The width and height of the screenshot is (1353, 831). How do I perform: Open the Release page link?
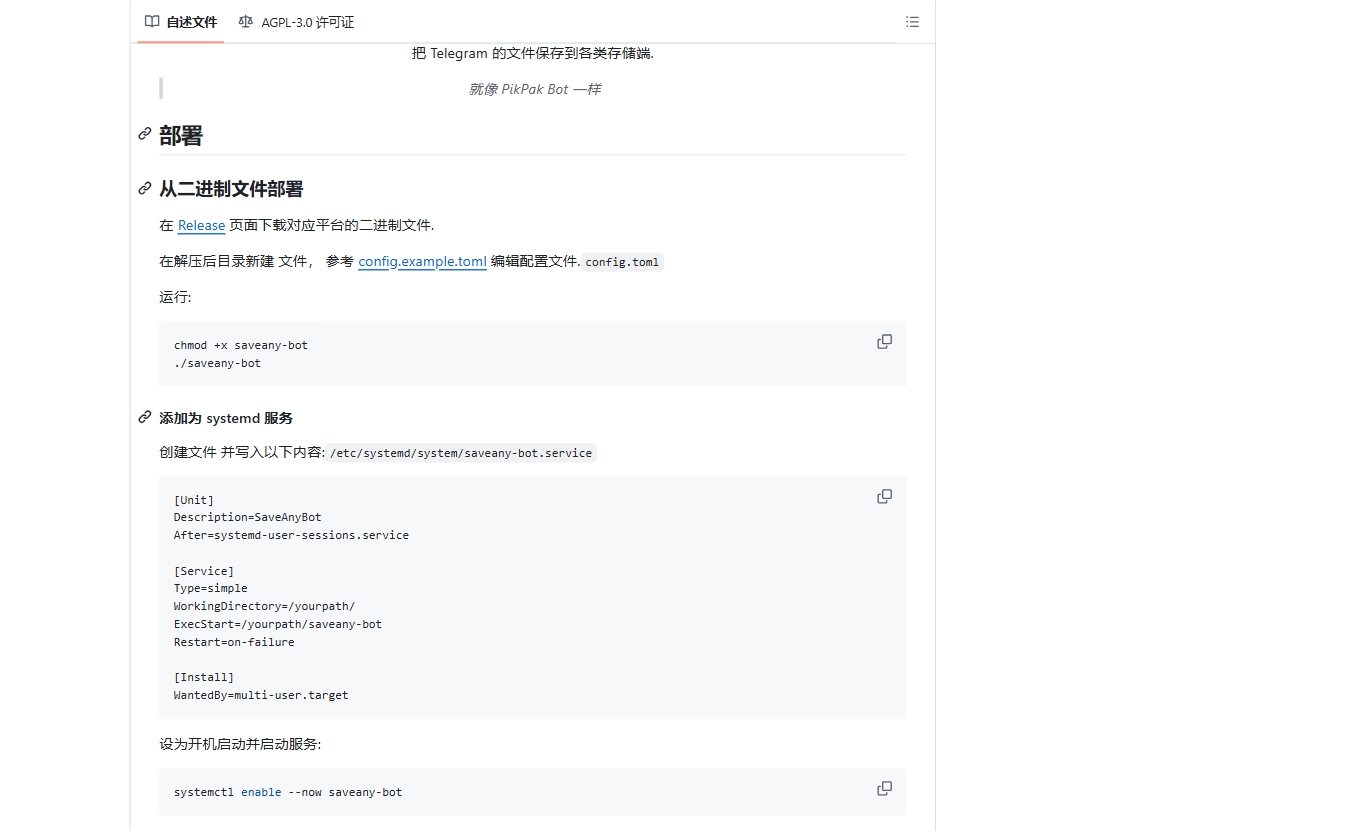click(x=201, y=225)
